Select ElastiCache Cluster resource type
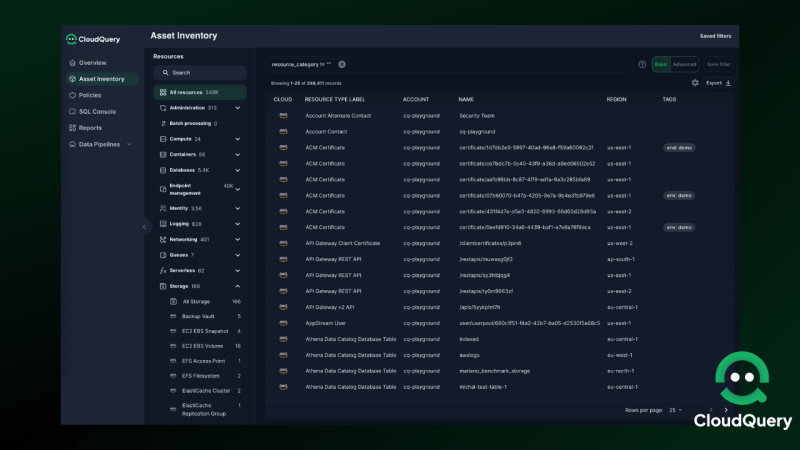This screenshot has width=800, height=450. coord(205,391)
